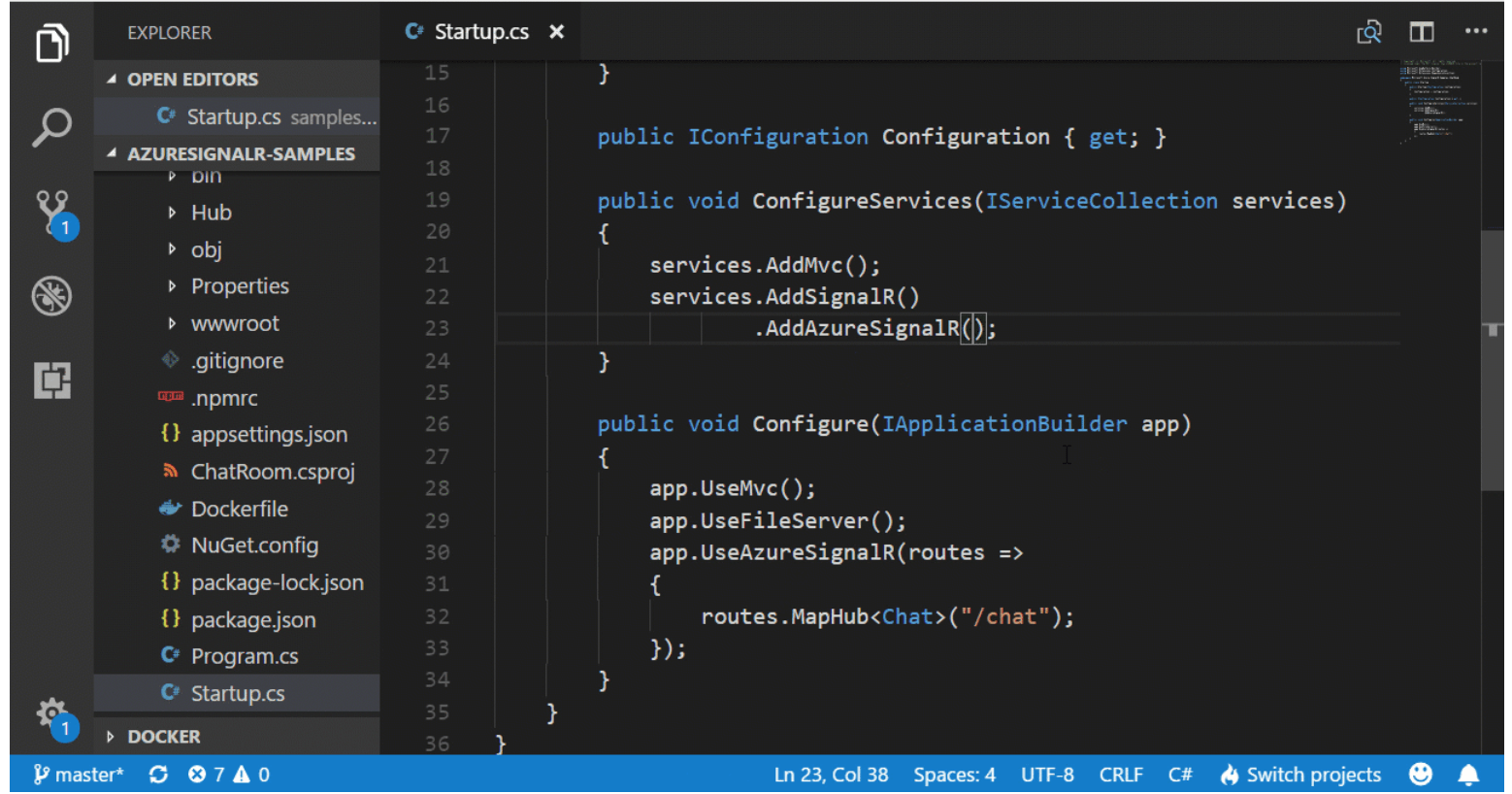Click synchronize changes icon in status bar
Viewport: 1512px width, 794px height.
[x=158, y=775]
